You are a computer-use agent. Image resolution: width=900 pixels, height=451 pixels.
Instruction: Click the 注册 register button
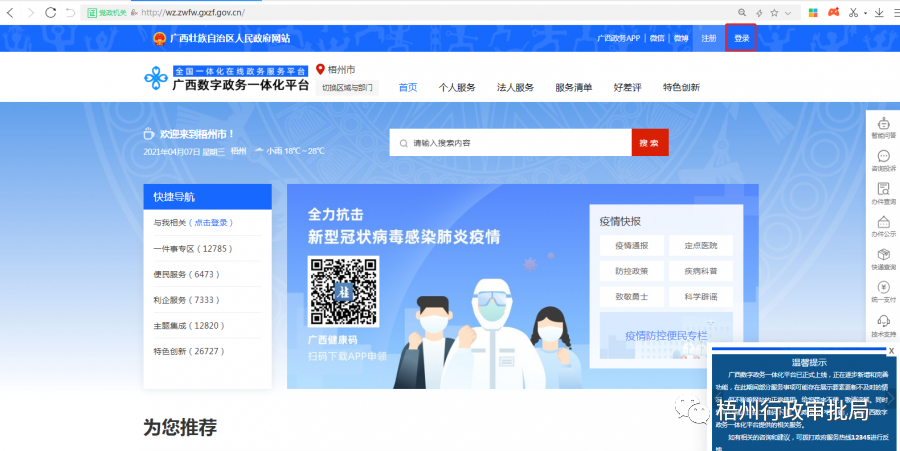point(709,38)
